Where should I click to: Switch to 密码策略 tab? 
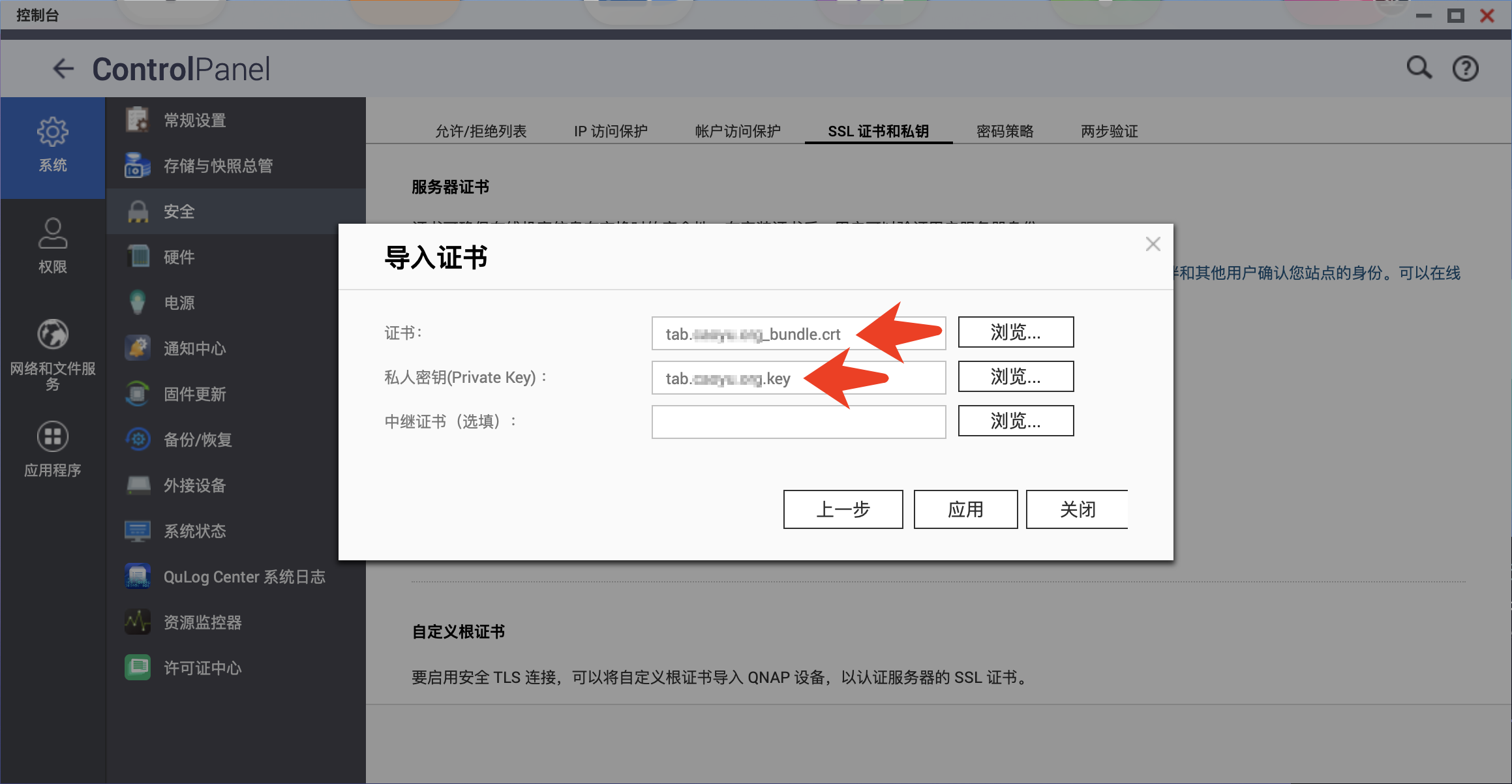[x=1005, y=131]
